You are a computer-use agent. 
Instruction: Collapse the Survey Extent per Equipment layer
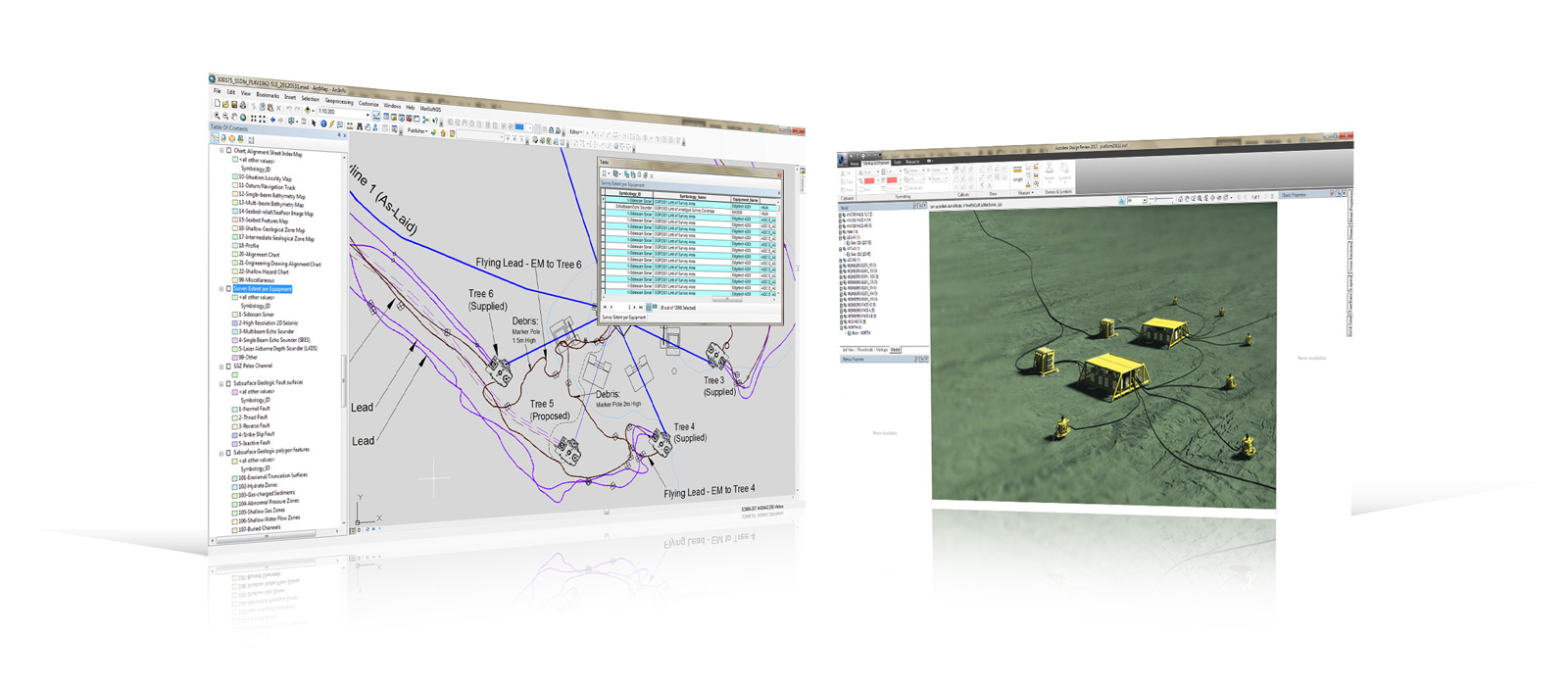point(221,289)
